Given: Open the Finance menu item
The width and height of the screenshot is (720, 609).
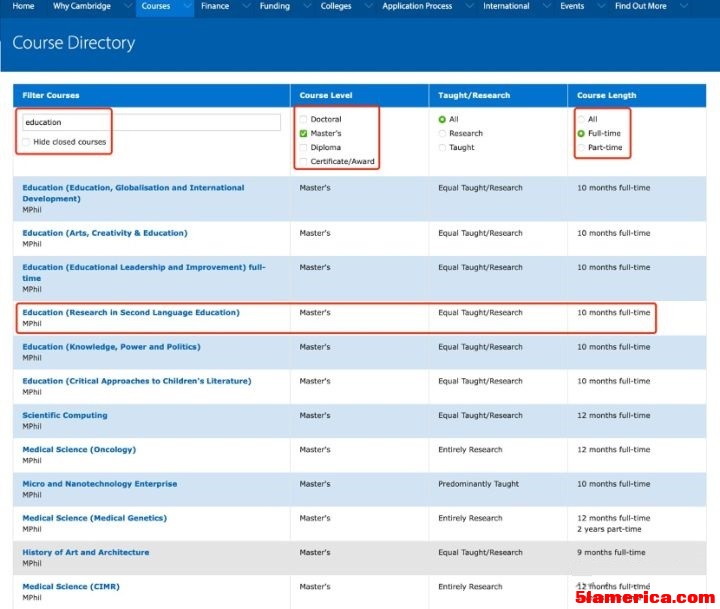Looking at the screenshot, I should click(215, 6).
